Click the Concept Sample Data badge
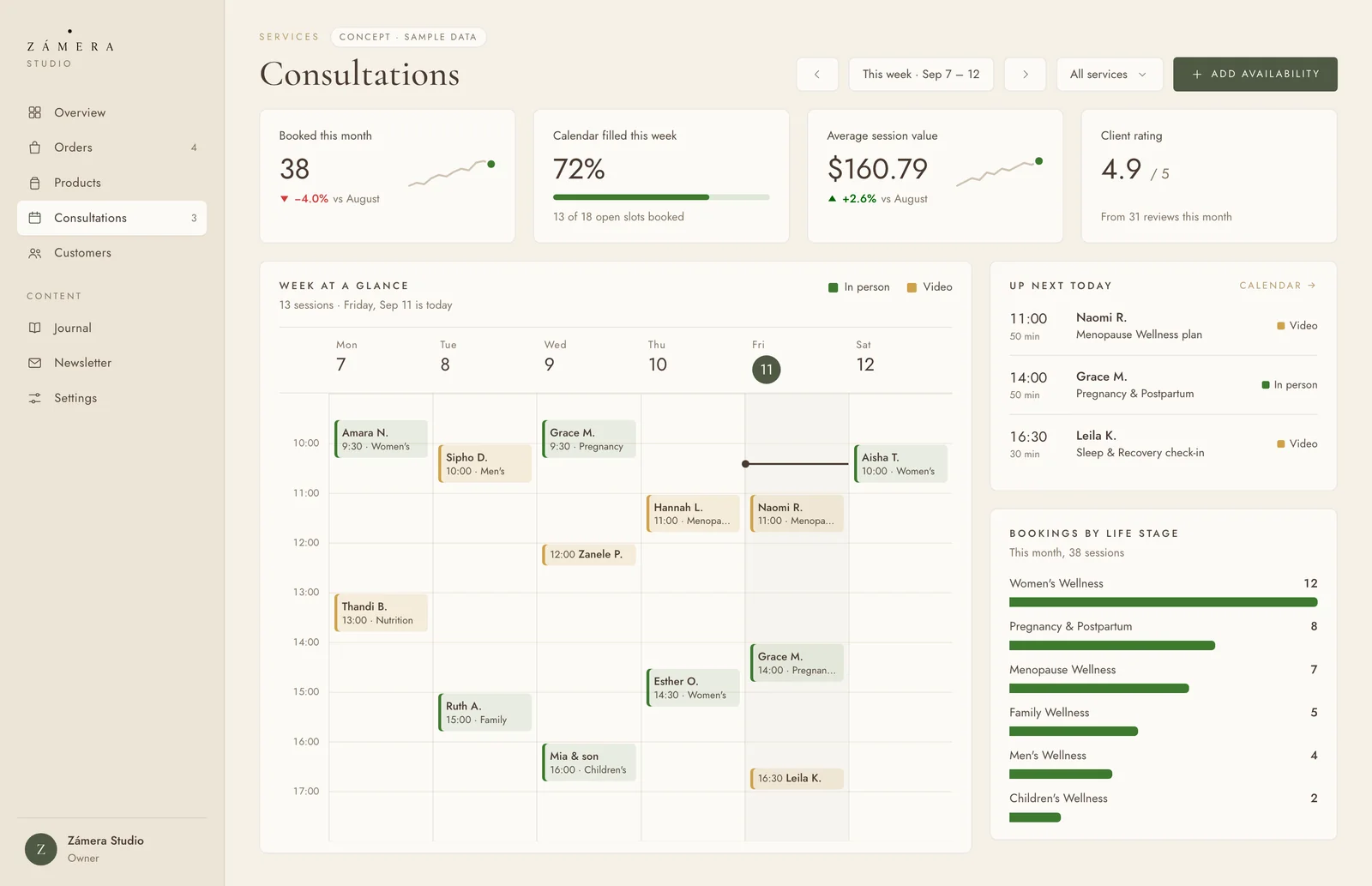 [x=408, y=37]
